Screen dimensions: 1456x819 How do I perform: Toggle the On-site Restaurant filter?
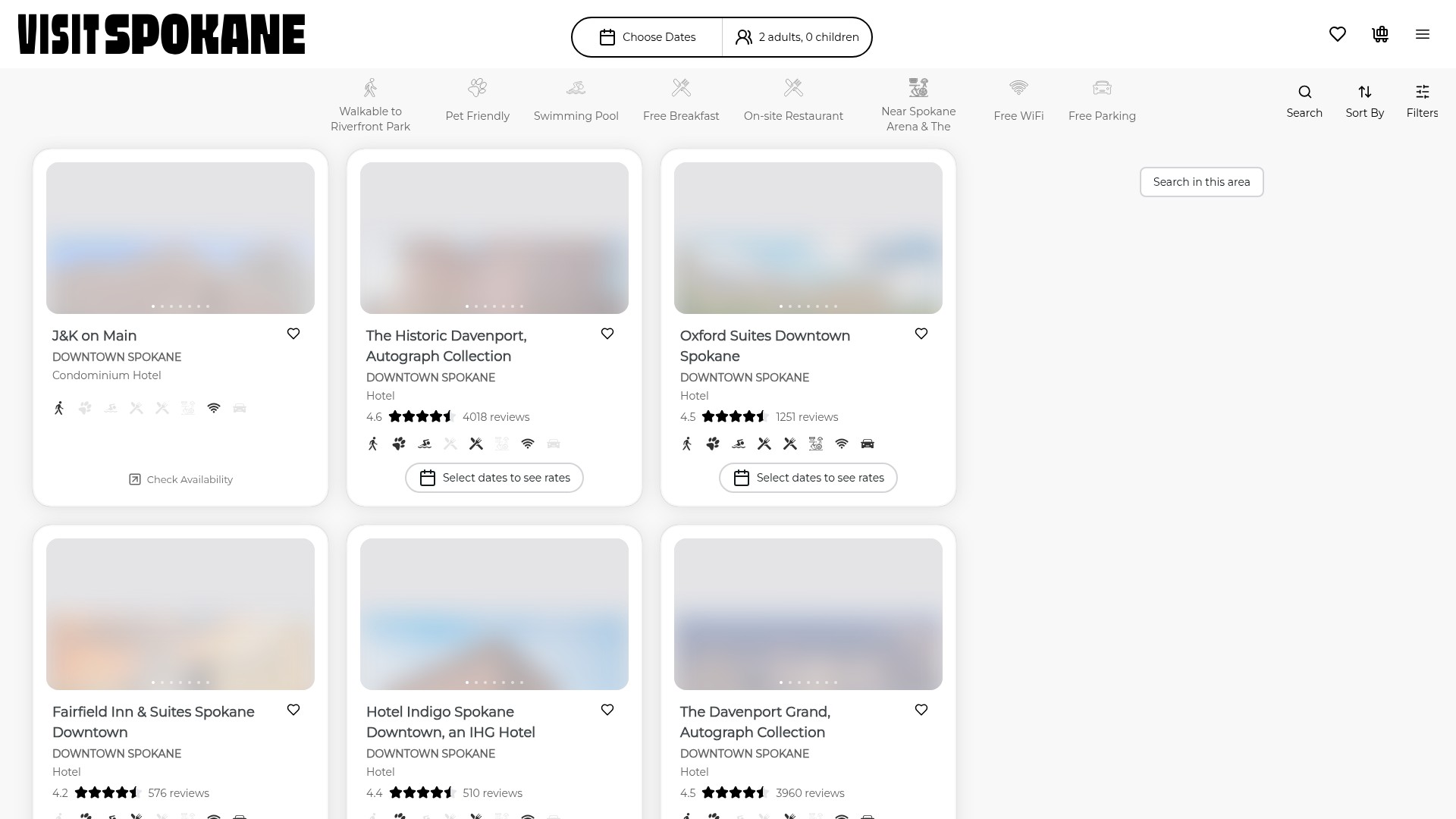[793, 100]
